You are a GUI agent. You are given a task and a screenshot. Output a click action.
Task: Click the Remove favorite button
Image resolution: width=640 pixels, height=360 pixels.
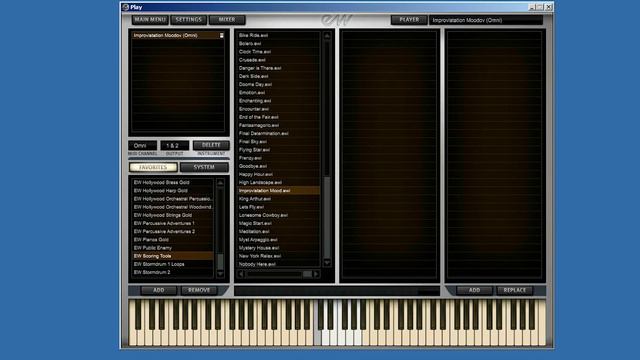[199, 290]
